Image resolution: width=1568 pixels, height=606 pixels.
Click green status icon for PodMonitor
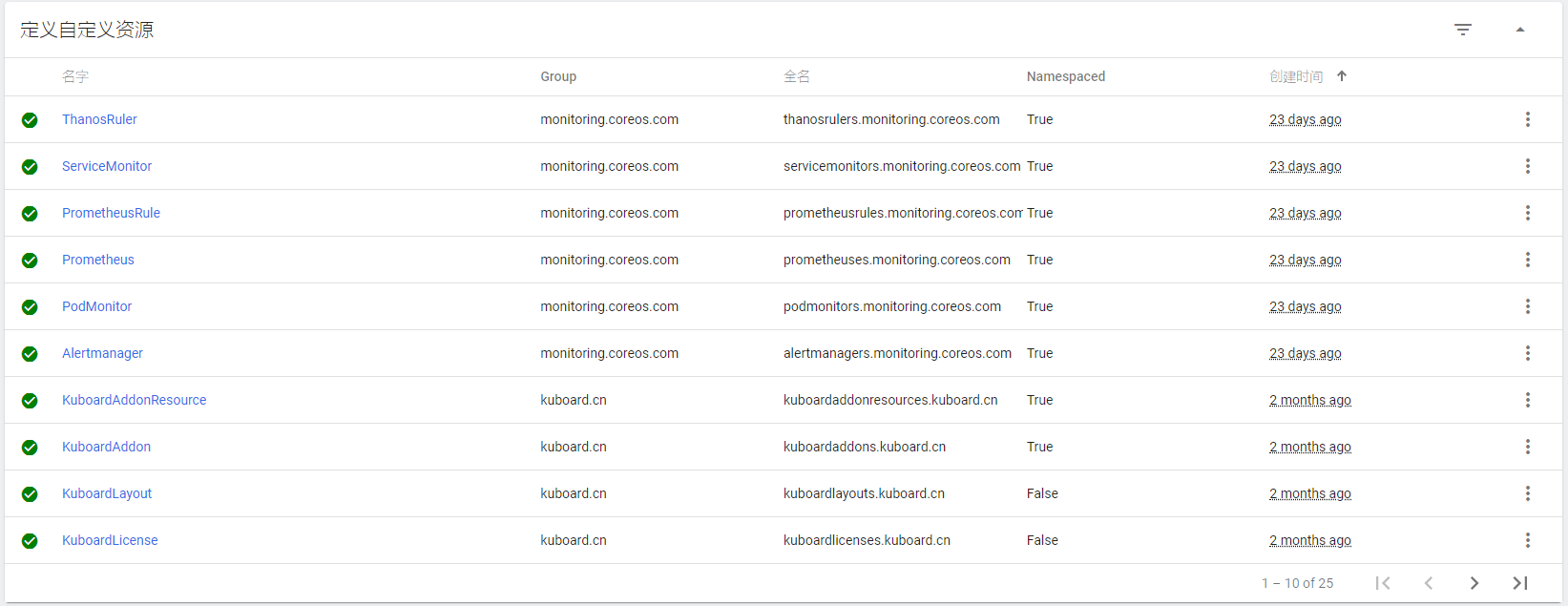point(30,307)
